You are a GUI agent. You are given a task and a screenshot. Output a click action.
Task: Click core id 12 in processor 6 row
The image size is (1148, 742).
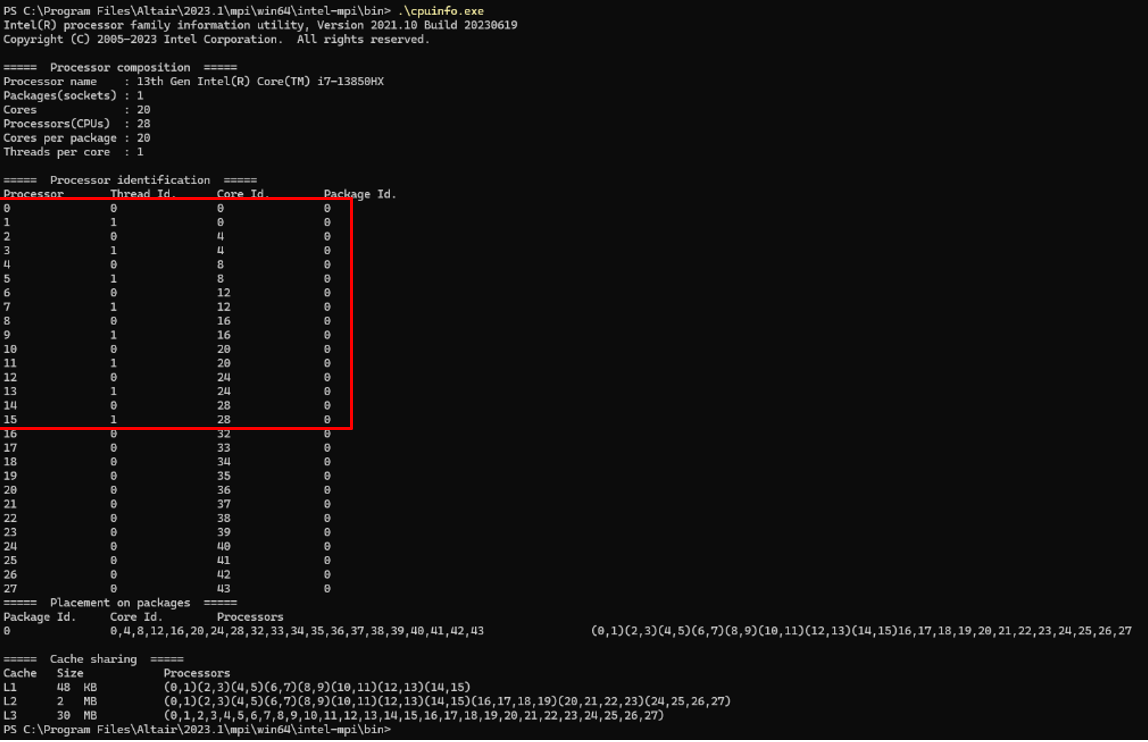[x=223, y=293]
